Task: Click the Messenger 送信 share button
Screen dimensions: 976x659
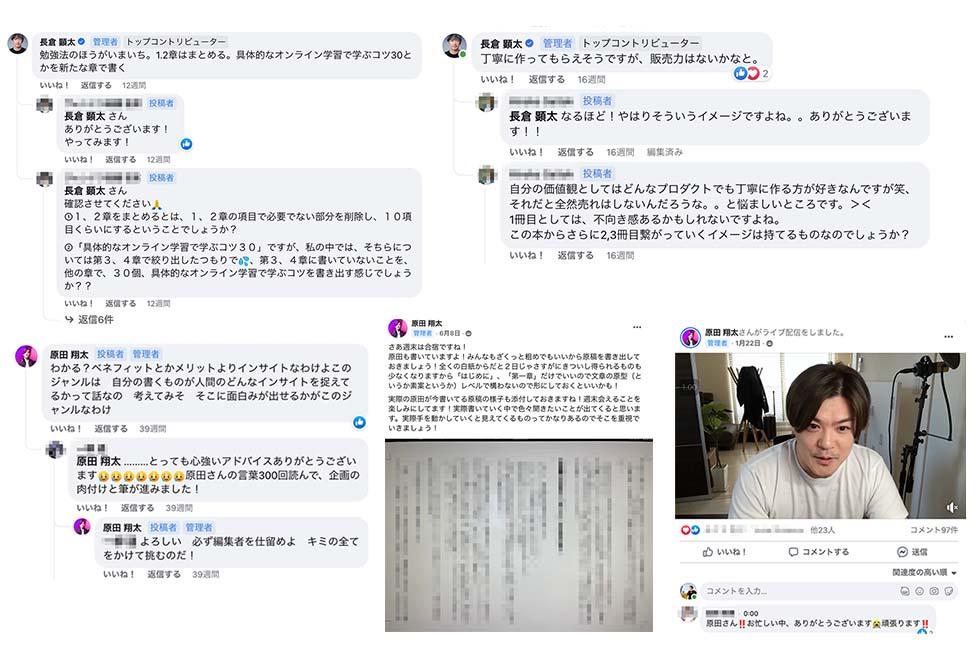Action: (913, 552)
